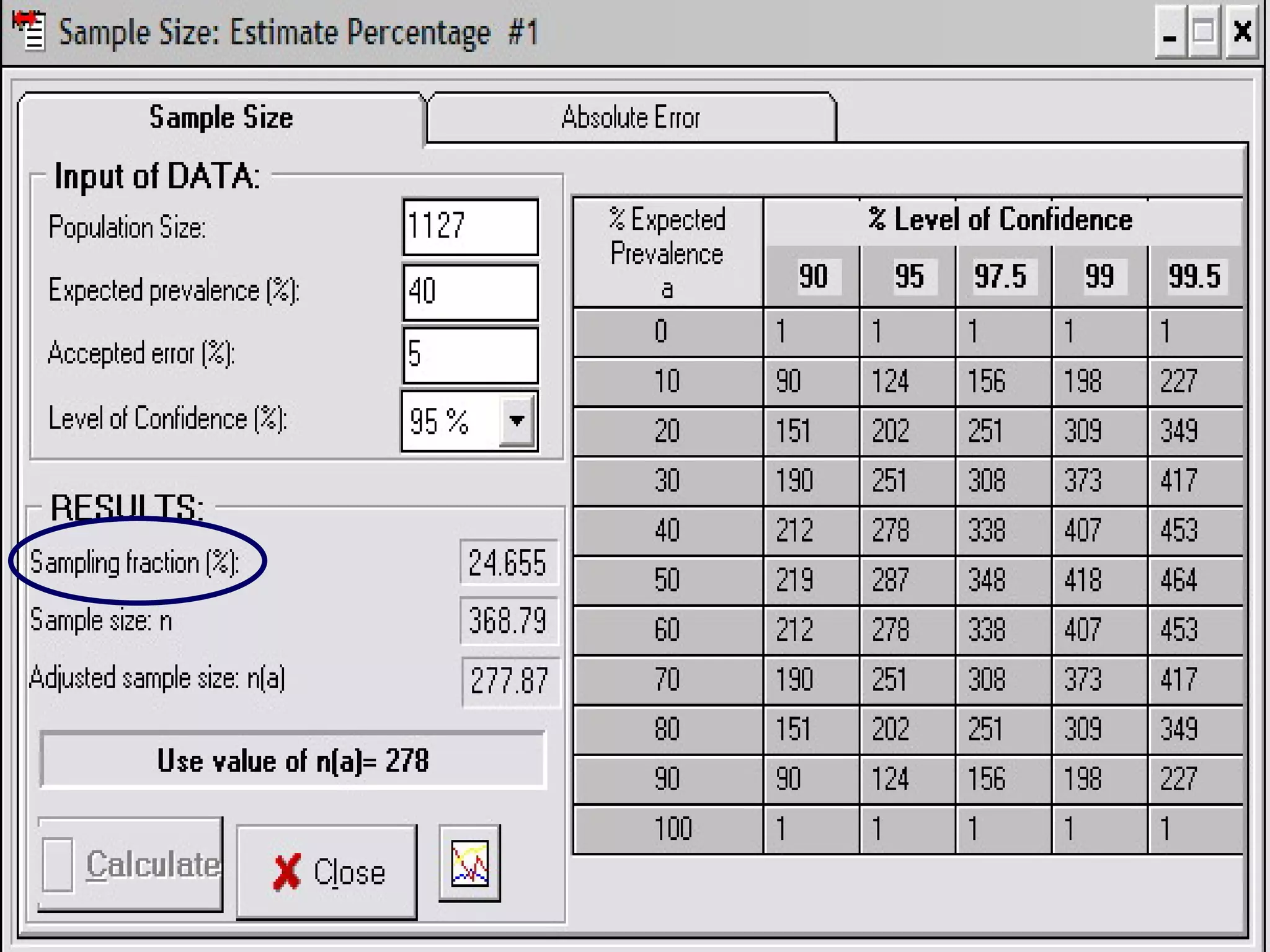Click the application icon in title bar

click(x=29, y=31)
